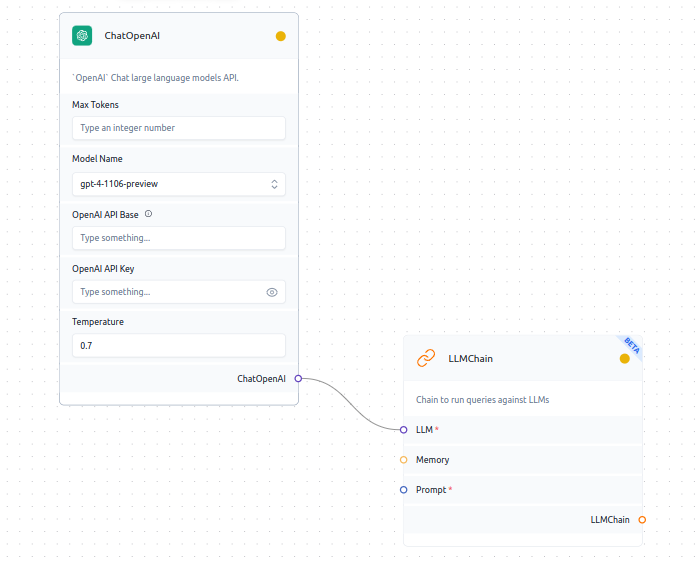Click the LLMChain yellow status dot
Viewport: 696px width, 563px height.
pos(625,358)
